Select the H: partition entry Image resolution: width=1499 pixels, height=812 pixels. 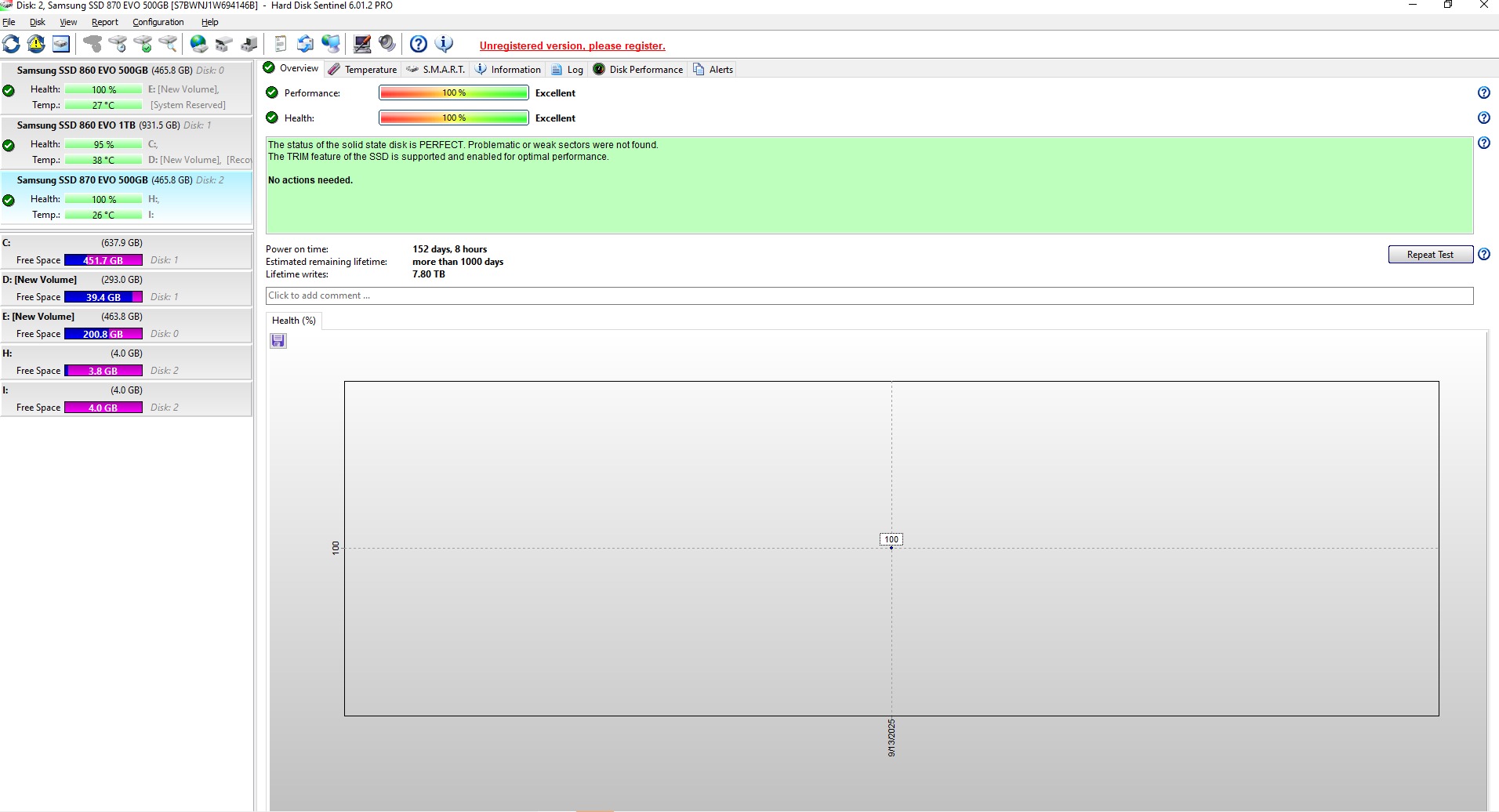[126, 361]
